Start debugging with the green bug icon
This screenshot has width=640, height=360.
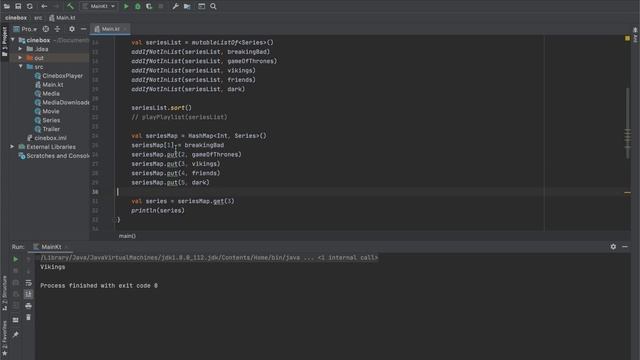[x=138, y=6]
